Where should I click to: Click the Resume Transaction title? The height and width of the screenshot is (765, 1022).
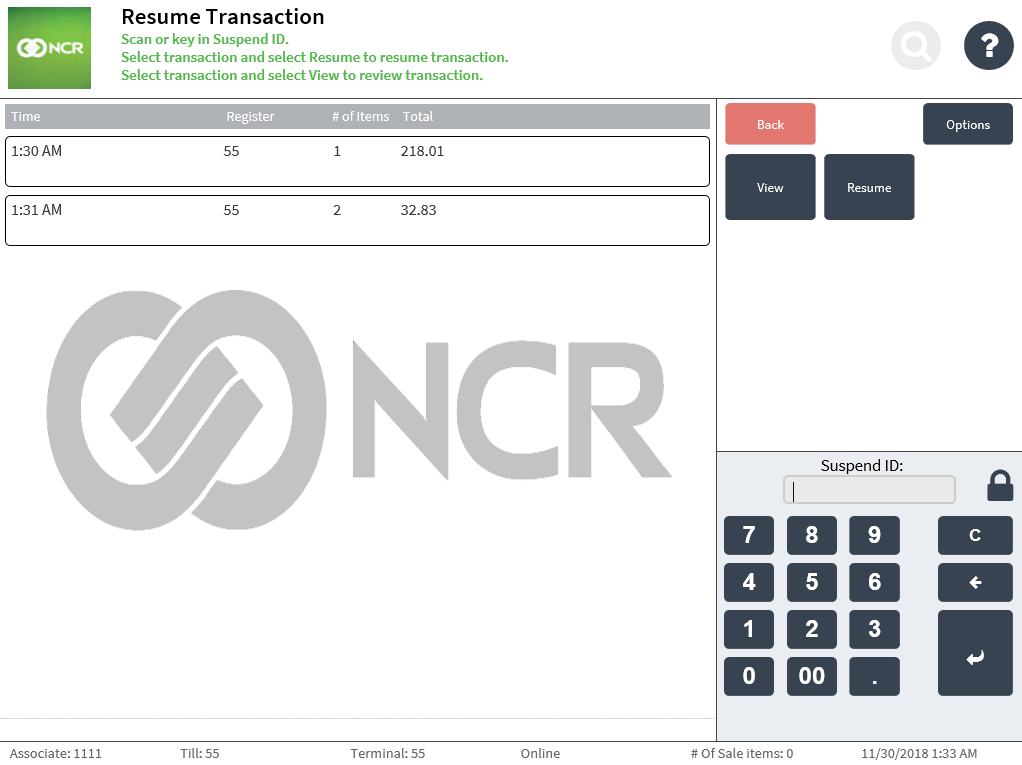point(223,17)
